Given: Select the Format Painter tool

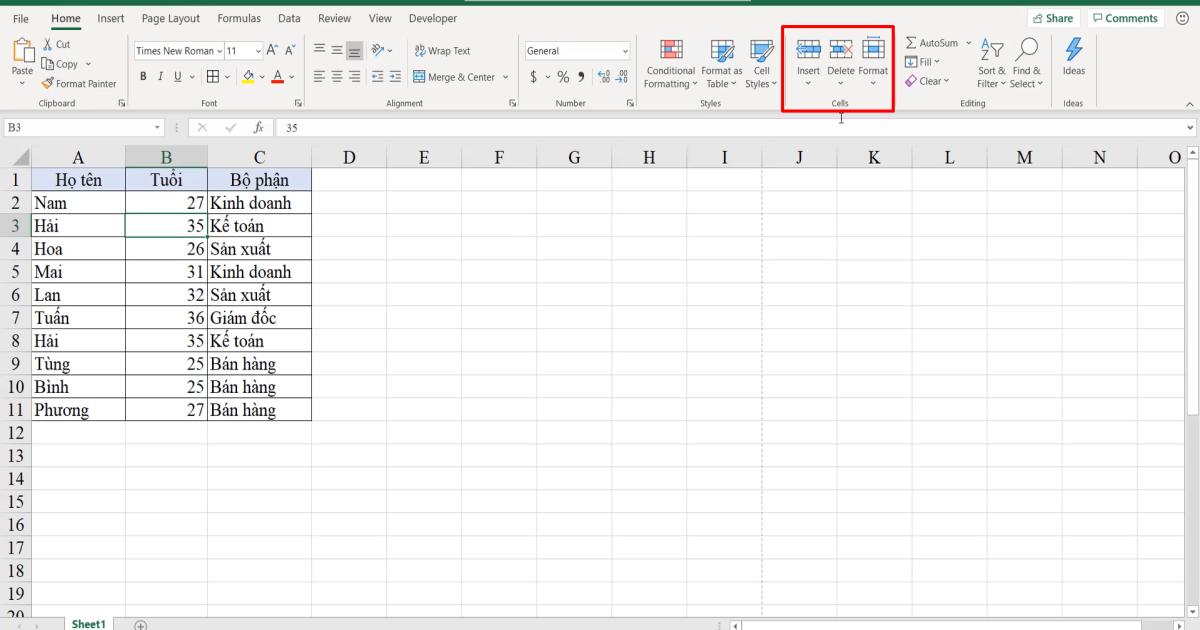Looking at the screenshot, I should click(x=80, y=83).
